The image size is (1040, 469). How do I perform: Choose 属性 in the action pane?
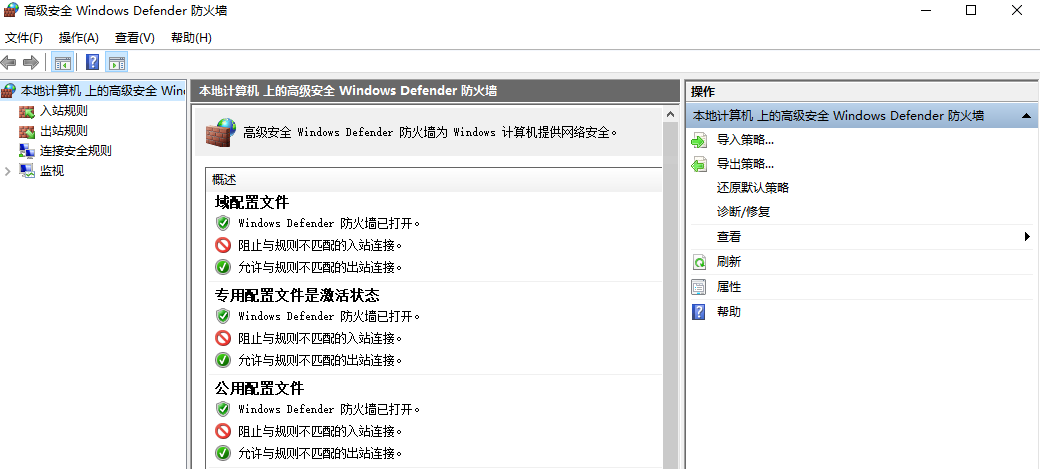[729, 287]
